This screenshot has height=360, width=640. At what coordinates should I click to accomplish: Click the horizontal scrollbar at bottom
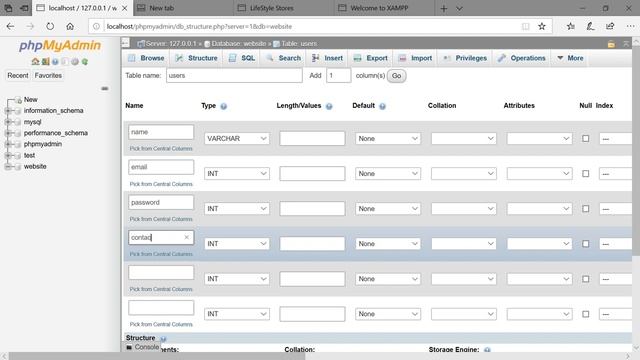pos(157,356)
